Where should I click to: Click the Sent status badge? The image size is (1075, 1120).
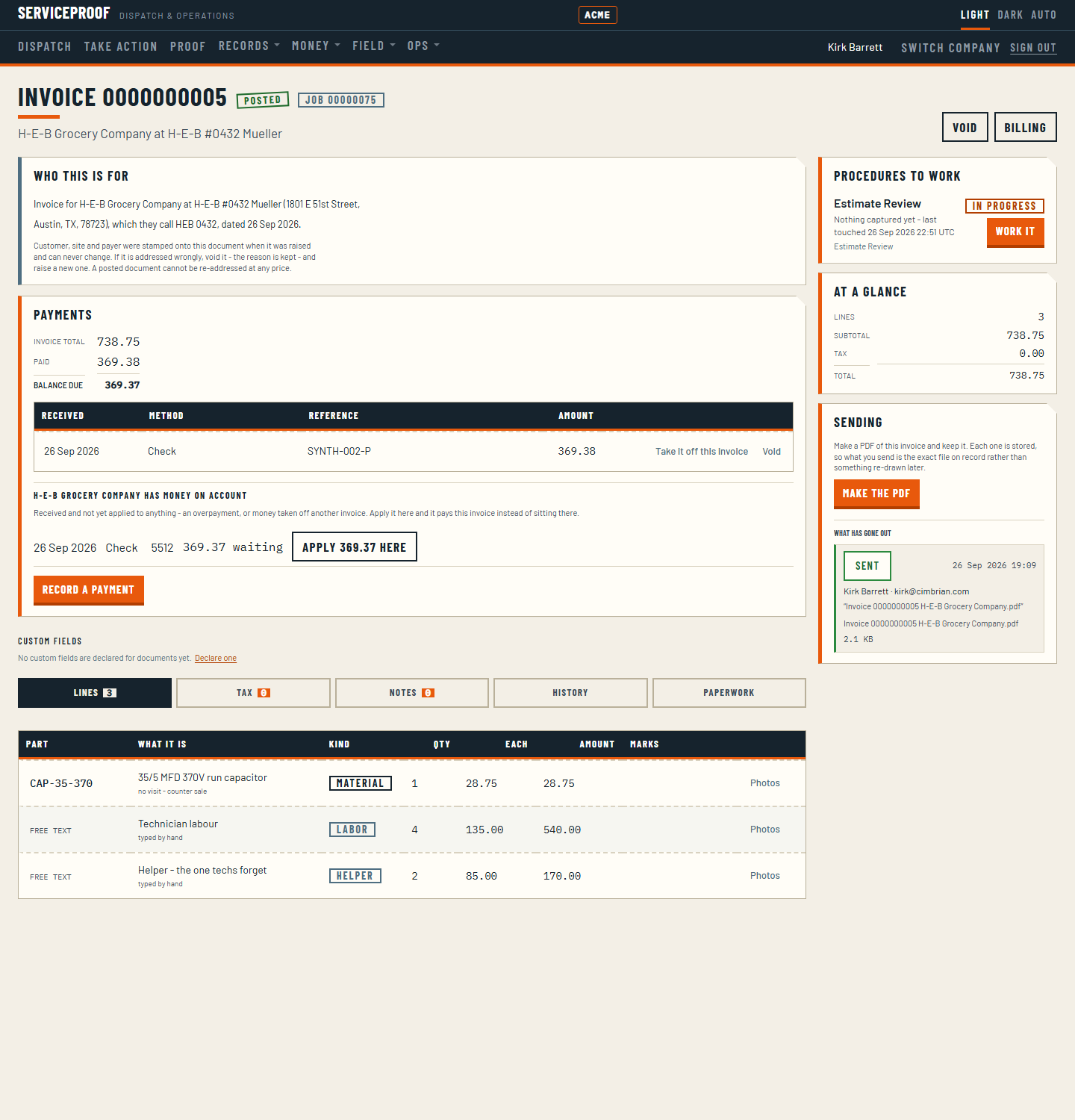pos(867,566)
